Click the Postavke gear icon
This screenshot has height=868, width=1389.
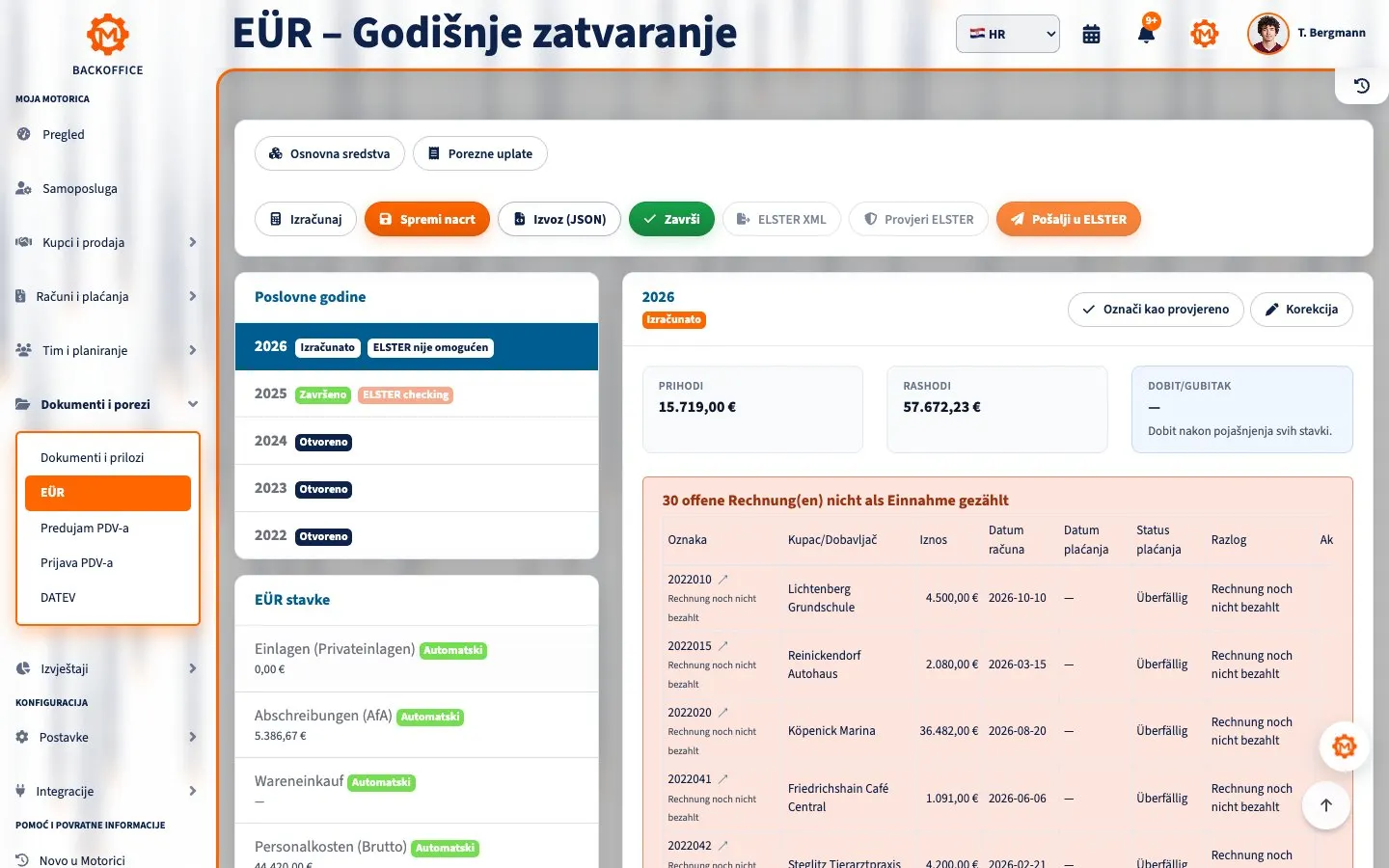pyautogui.click(x=22, y=737)
